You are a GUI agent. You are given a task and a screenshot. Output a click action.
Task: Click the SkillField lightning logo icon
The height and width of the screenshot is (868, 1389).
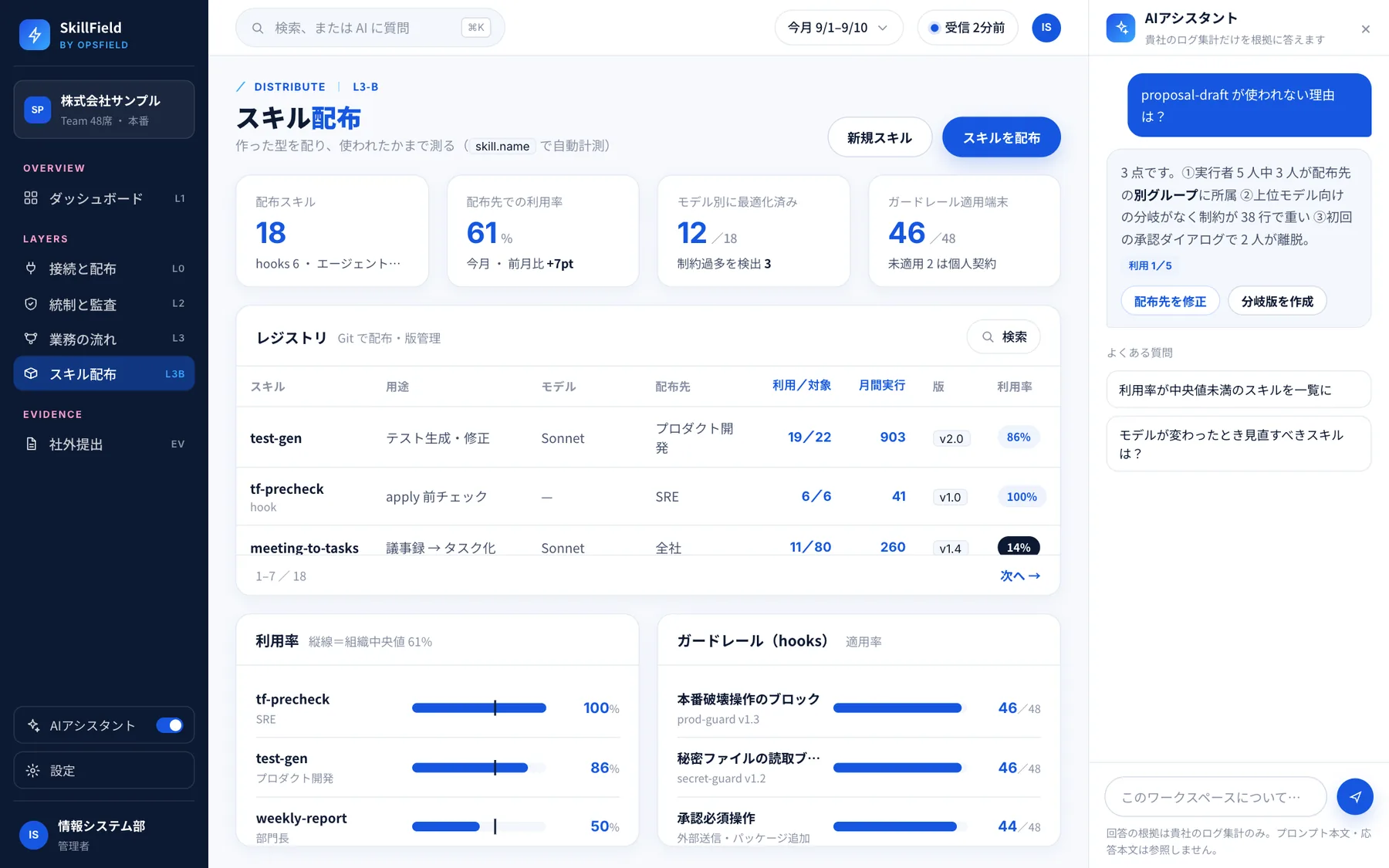tap(35, 35)
